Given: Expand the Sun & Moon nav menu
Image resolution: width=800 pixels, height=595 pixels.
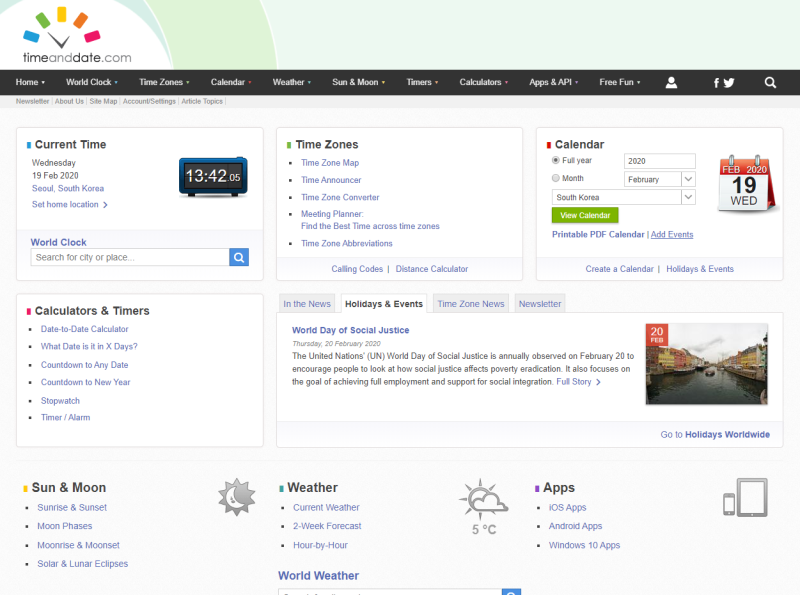Looking at the screenshot, I should [x=359, y=82].
